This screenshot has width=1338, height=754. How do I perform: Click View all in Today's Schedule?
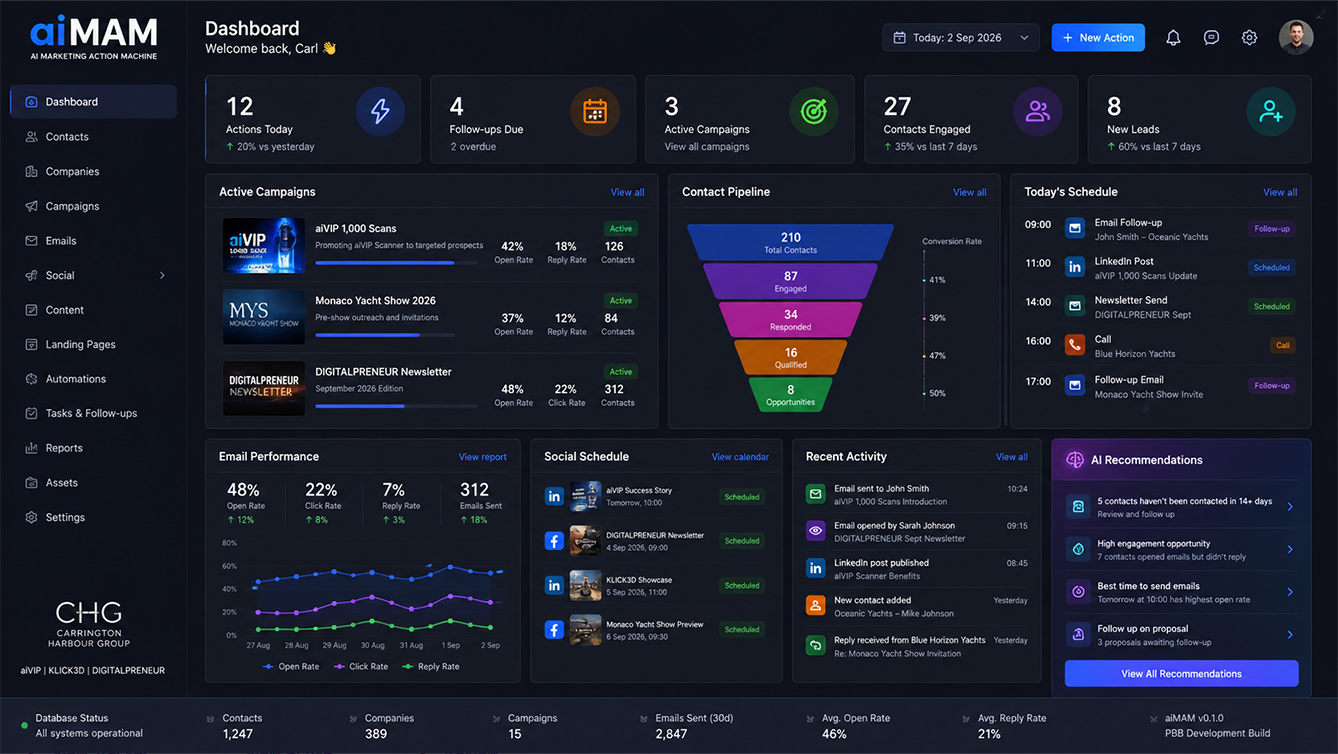1280,192
